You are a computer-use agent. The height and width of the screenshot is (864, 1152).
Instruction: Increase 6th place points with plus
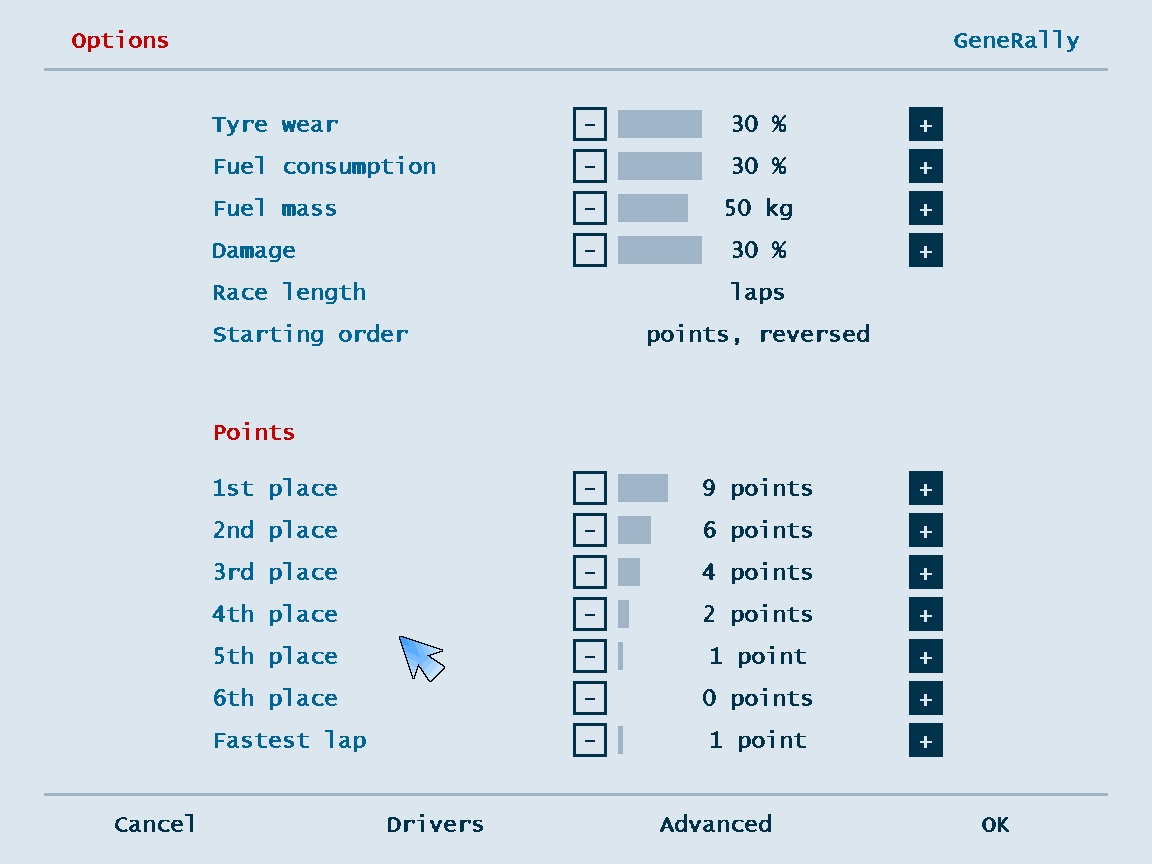tap(925, 698)
